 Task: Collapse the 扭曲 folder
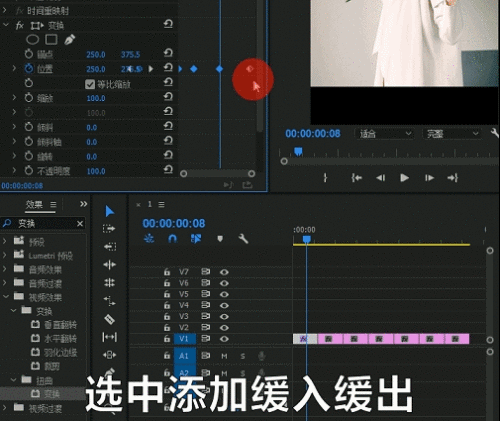[14, 379]
